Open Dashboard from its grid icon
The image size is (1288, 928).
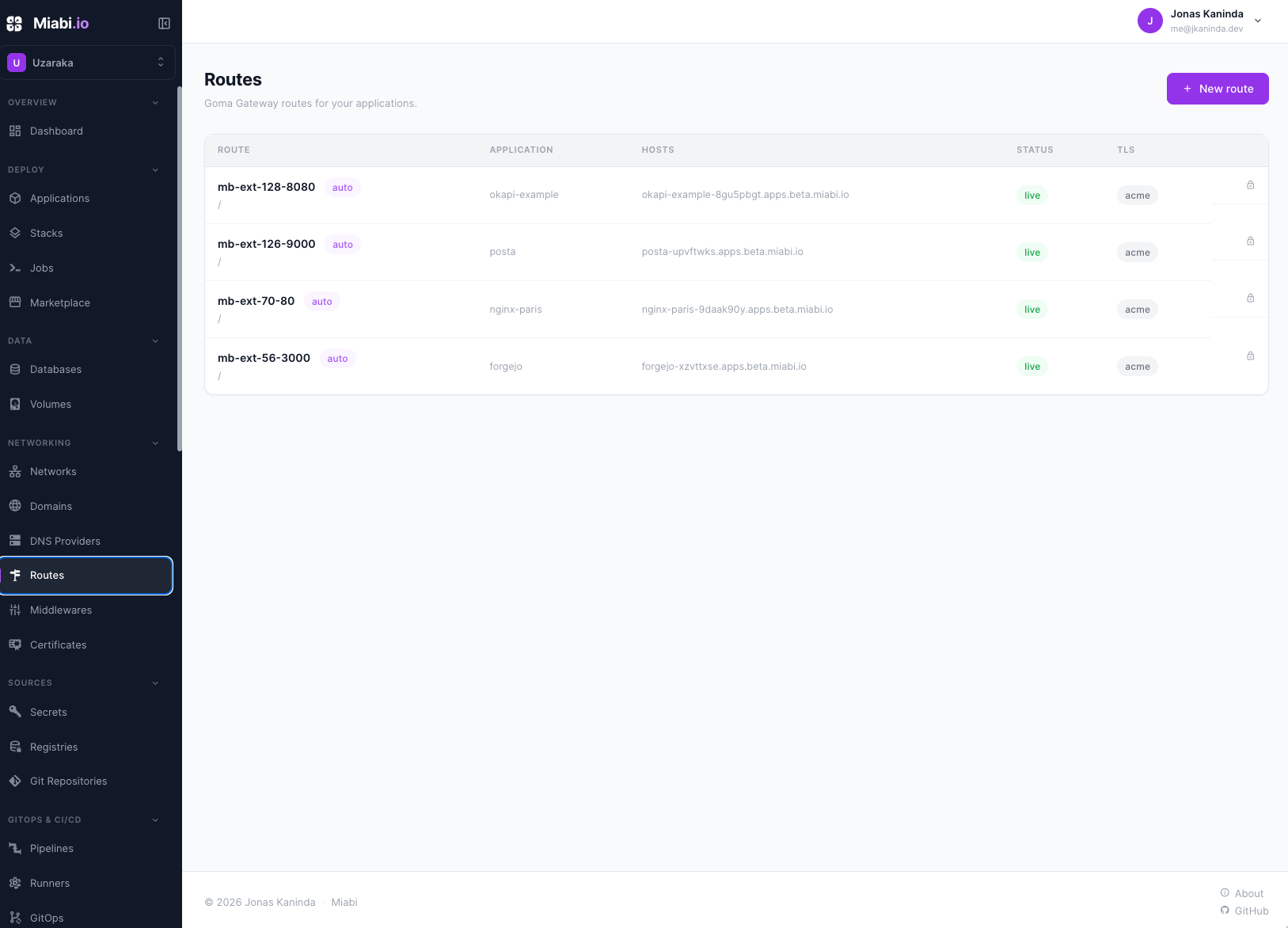15,131
